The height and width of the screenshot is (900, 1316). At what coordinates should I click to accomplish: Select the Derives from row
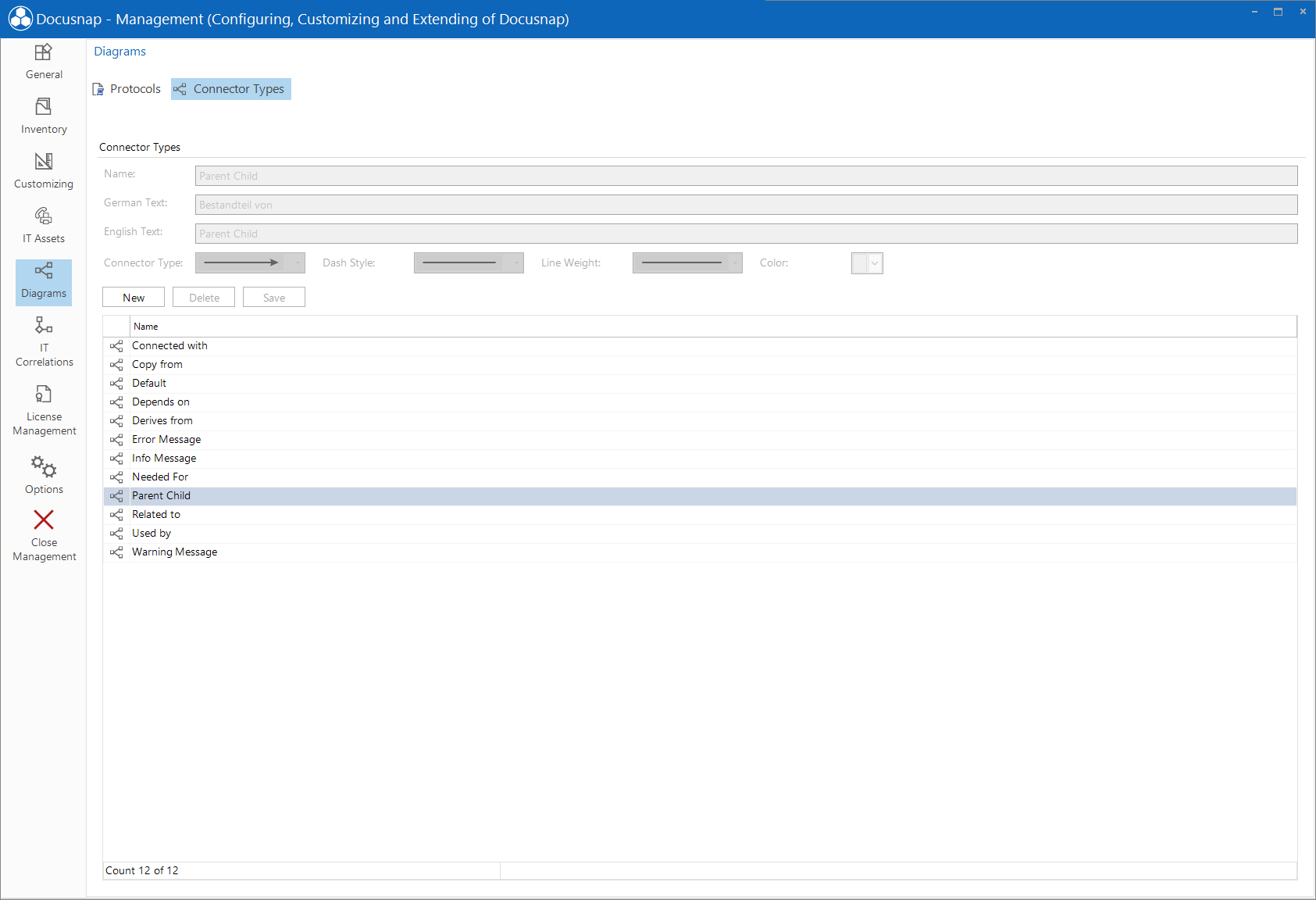point(700,421)
